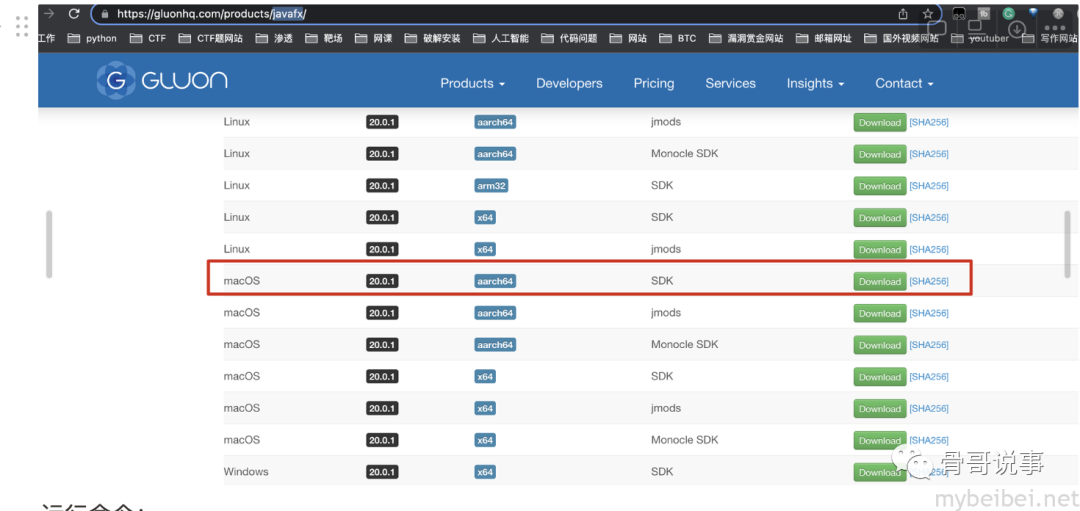Download Linux arm32 SDK
This screenshot has height=511, width=1080.
pos(880,186)
